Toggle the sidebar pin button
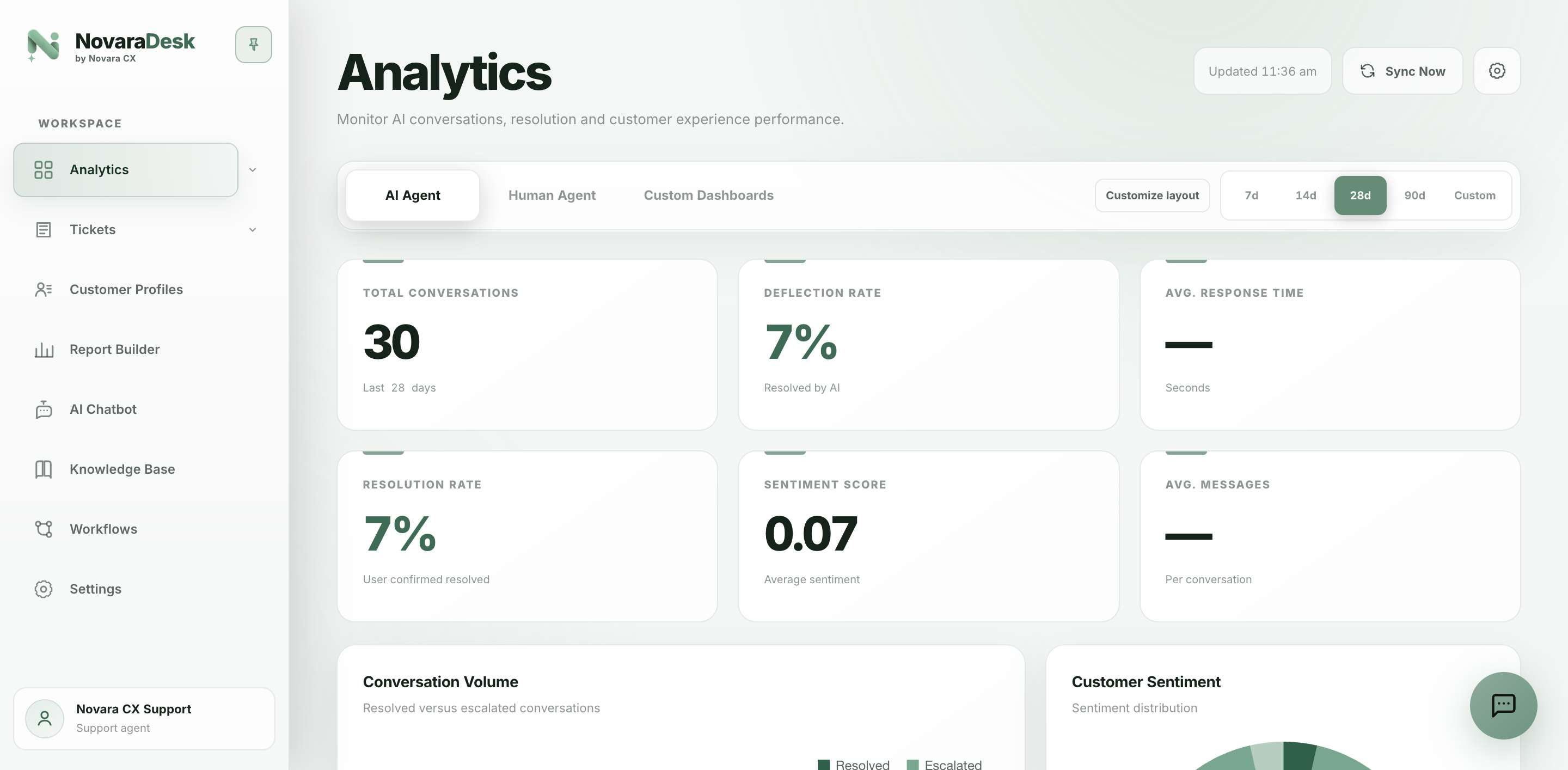 253,45
